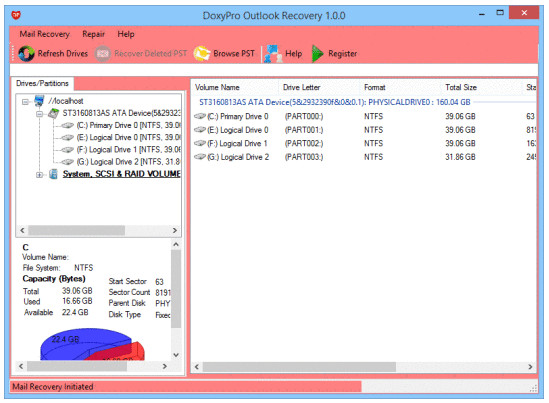Click (C:) Primary Drive 0 in volume list
The height and width of the screenshot is (403, 549).
click(x=238, y=116)
